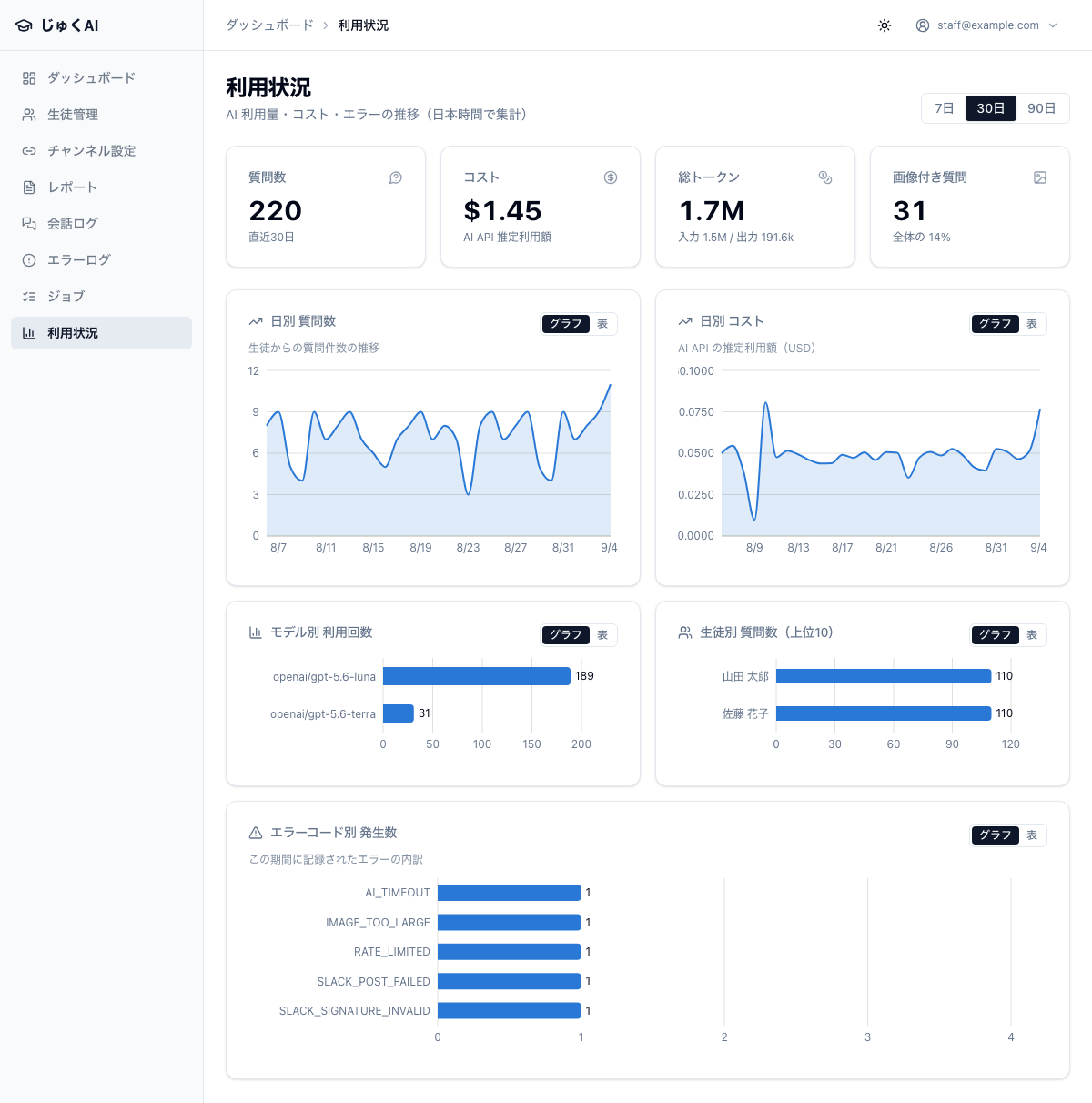Screen dimensions: 1092x1103
Task: Switch 日別 質問数 chart to 表 view
Action: 602,324
